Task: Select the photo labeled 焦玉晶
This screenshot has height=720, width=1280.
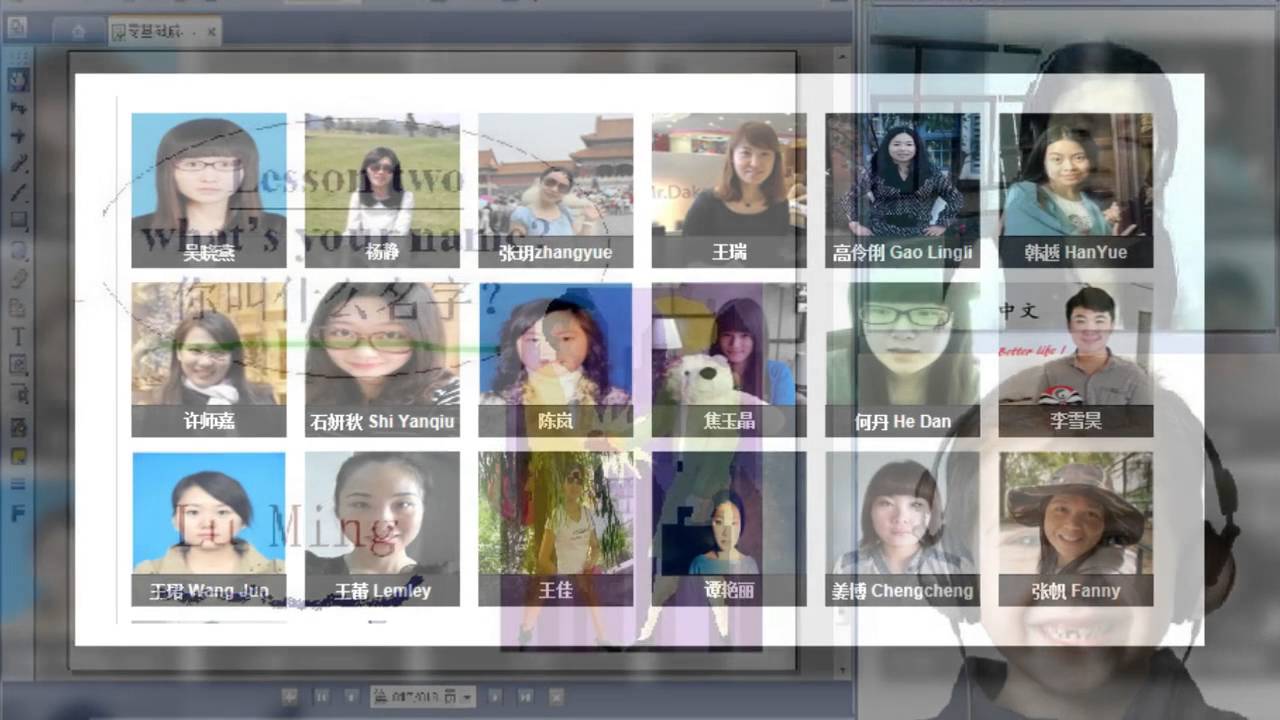Action: (x=729, y=360)
